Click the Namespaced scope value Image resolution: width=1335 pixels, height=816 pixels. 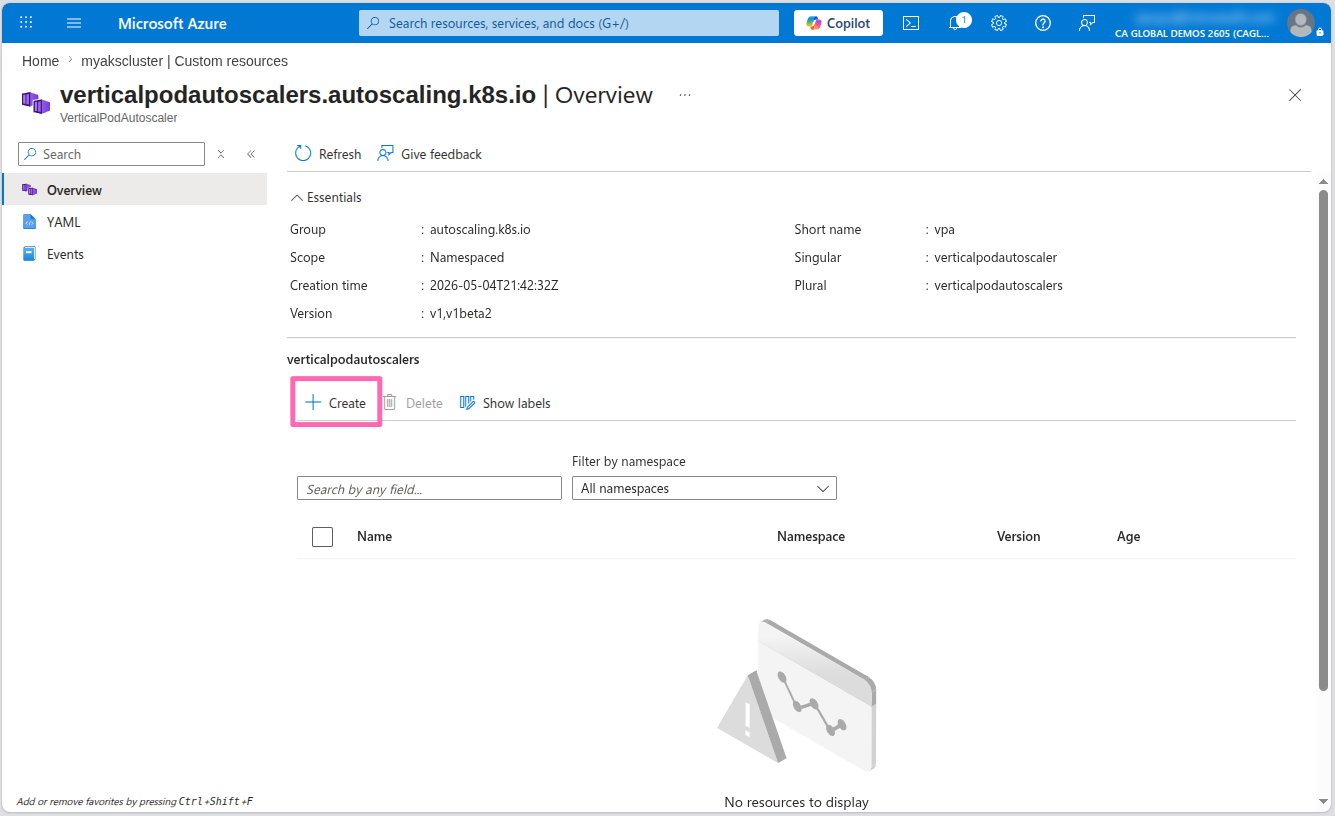467,257
